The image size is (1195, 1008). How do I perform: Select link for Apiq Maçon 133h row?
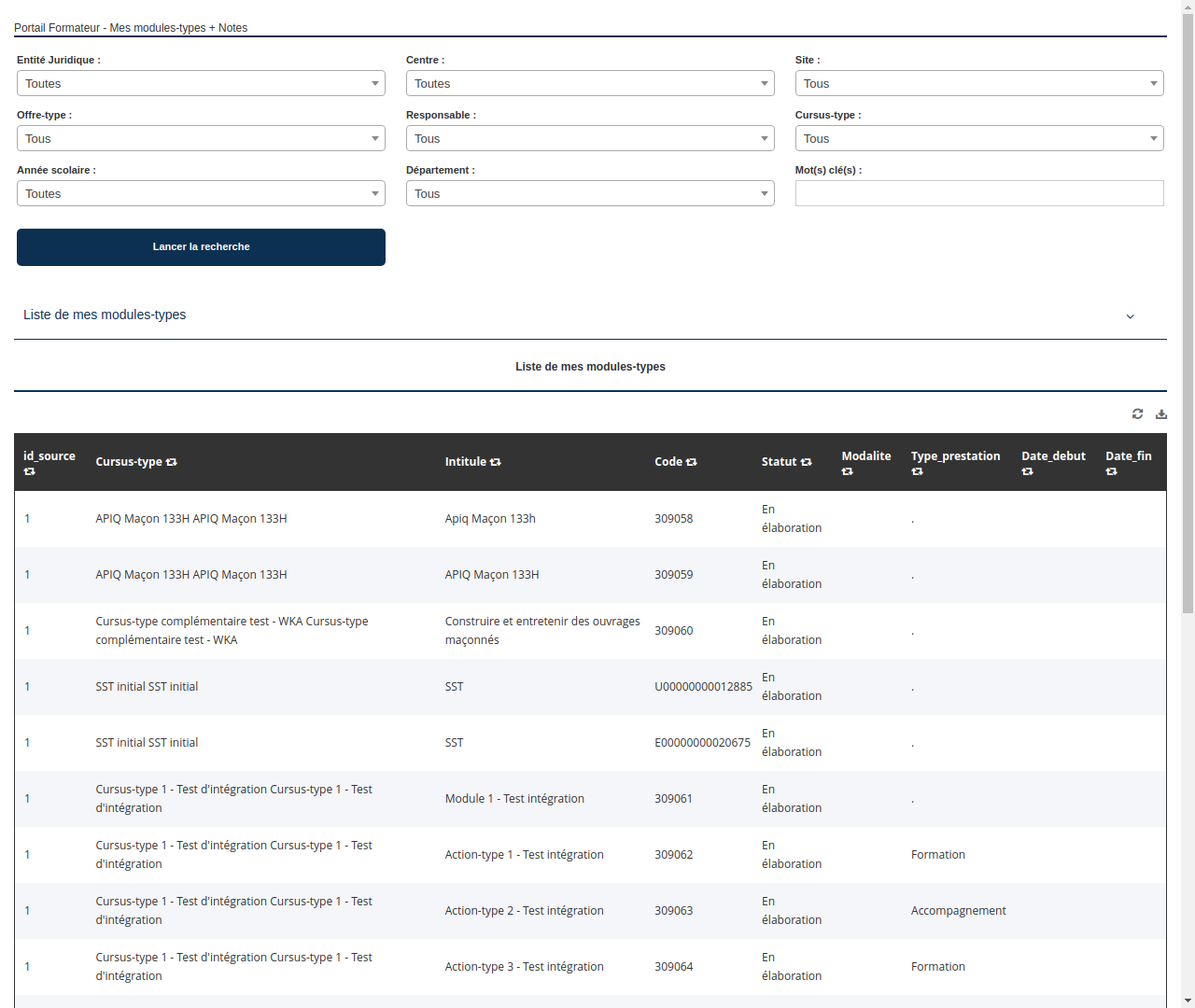point(27,518)
